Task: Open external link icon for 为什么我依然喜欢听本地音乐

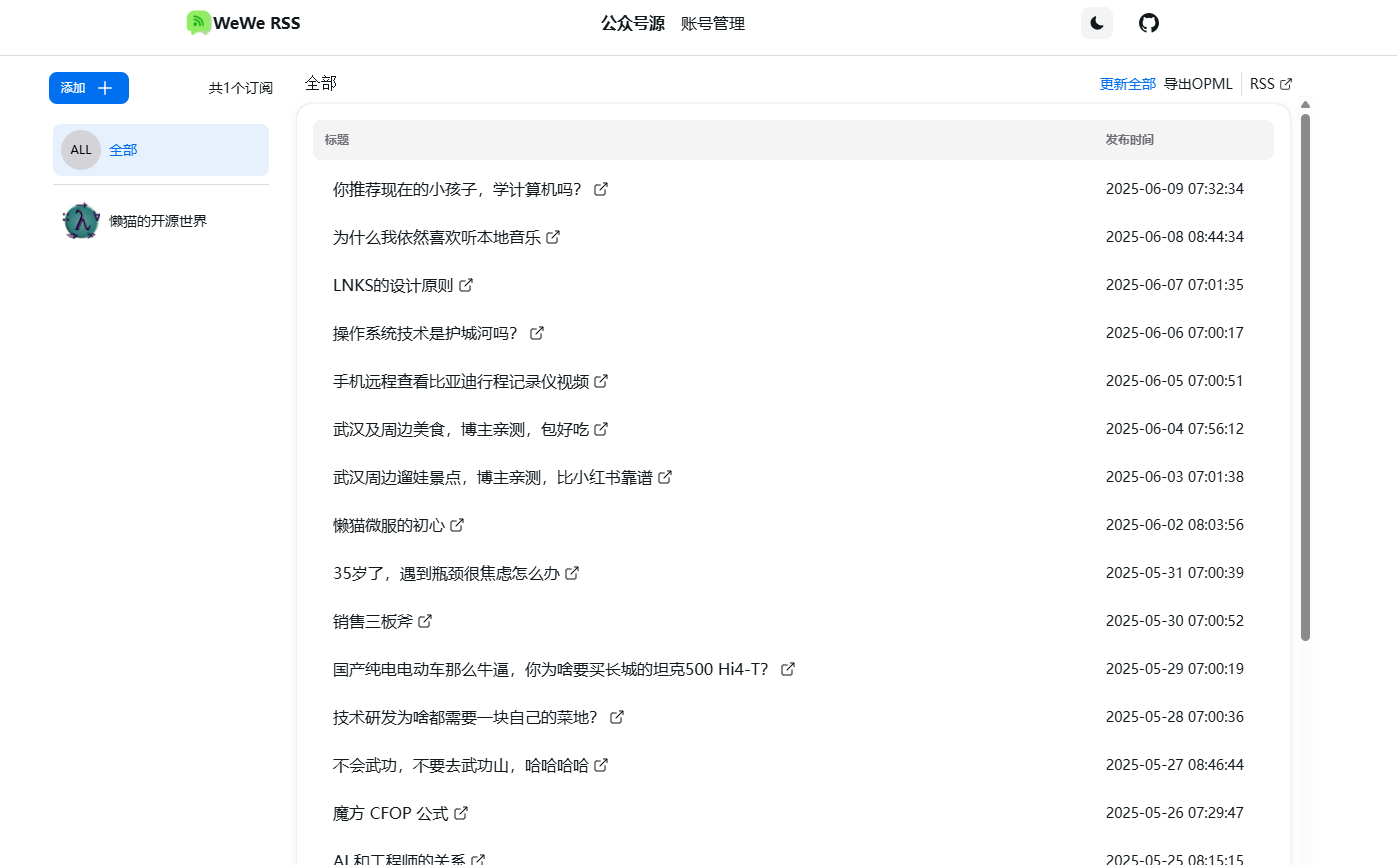Action: (553, 237)
